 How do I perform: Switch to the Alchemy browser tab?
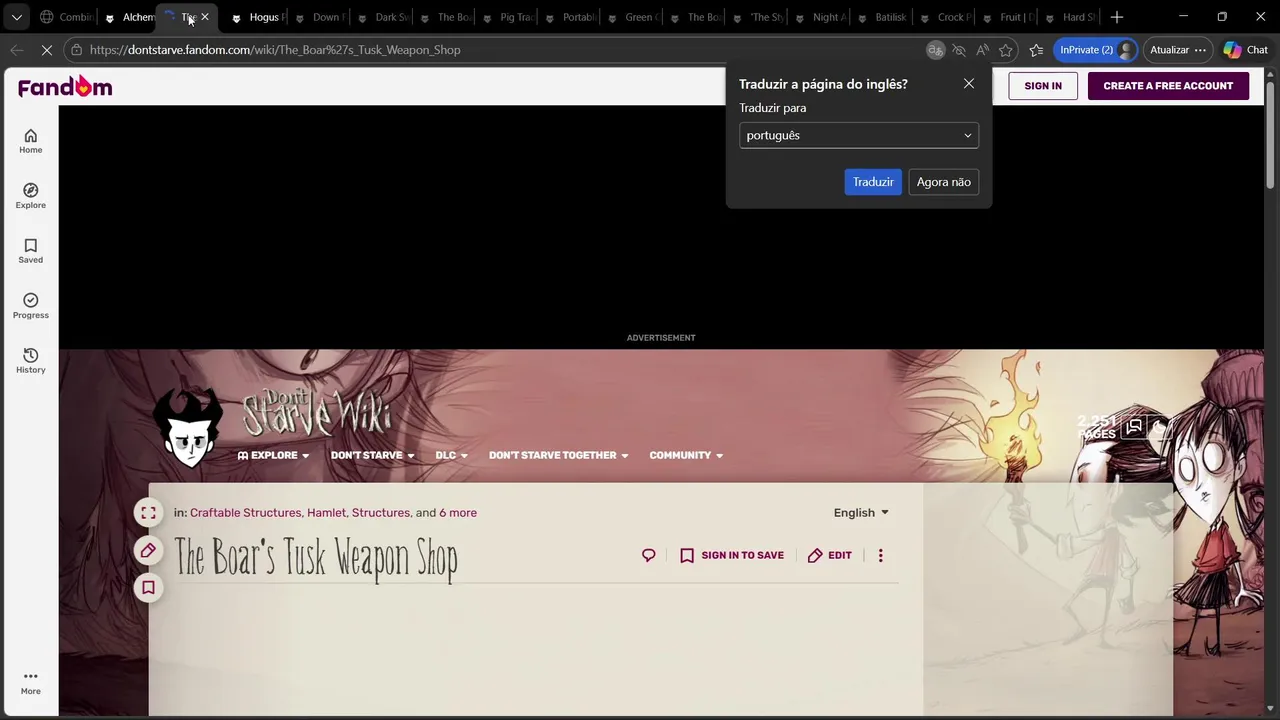128,17
